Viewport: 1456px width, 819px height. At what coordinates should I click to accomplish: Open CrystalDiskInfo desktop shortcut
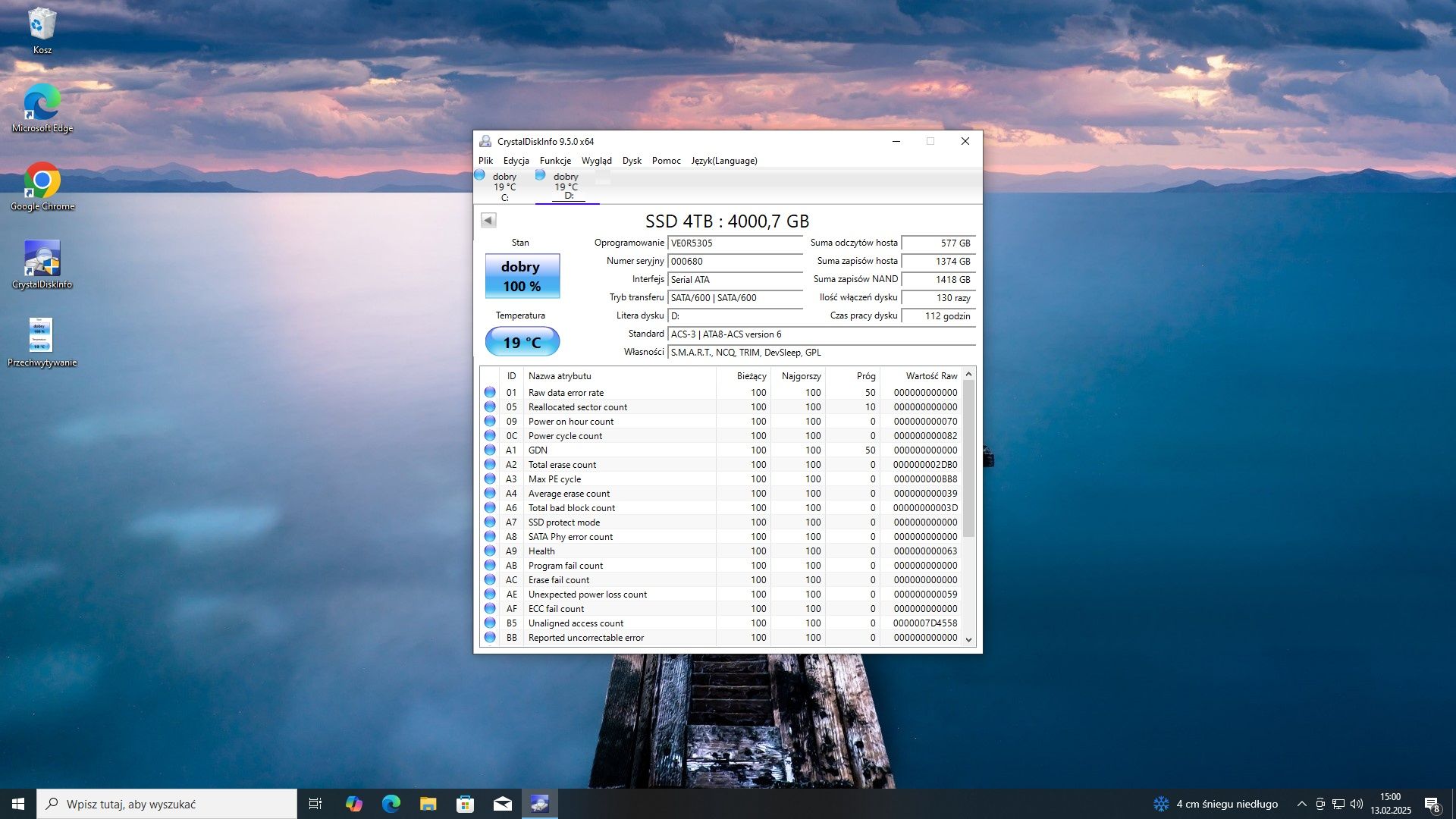click(42, 264)
